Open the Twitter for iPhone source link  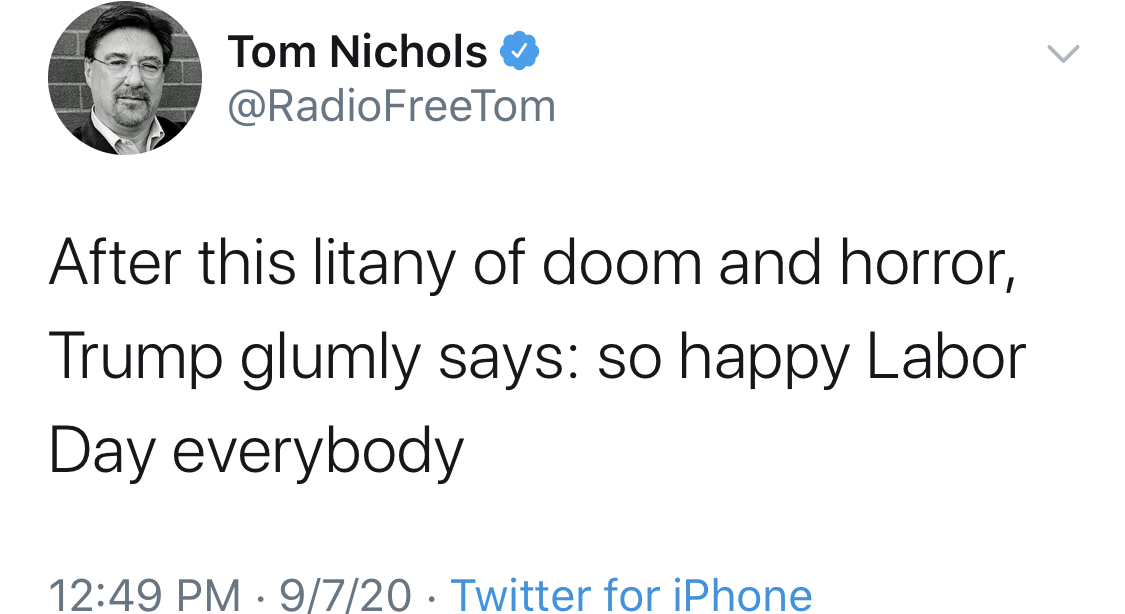click(x=631, y=594)
